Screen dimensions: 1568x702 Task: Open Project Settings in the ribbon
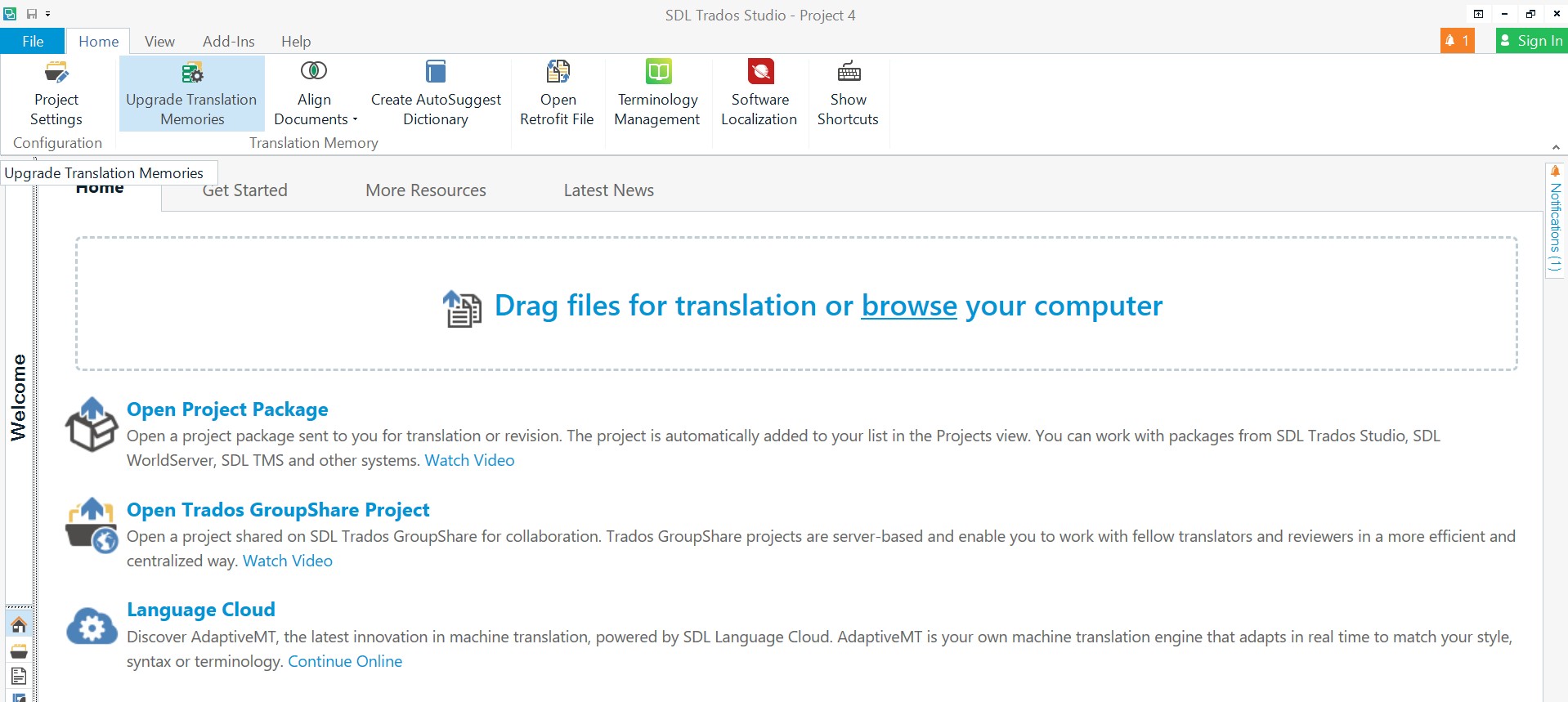56,93
